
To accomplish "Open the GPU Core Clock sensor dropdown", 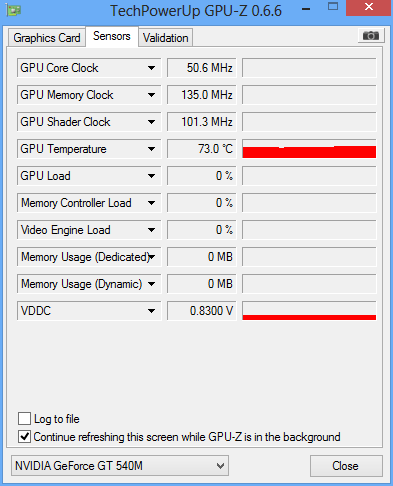I will coord(151,68).
